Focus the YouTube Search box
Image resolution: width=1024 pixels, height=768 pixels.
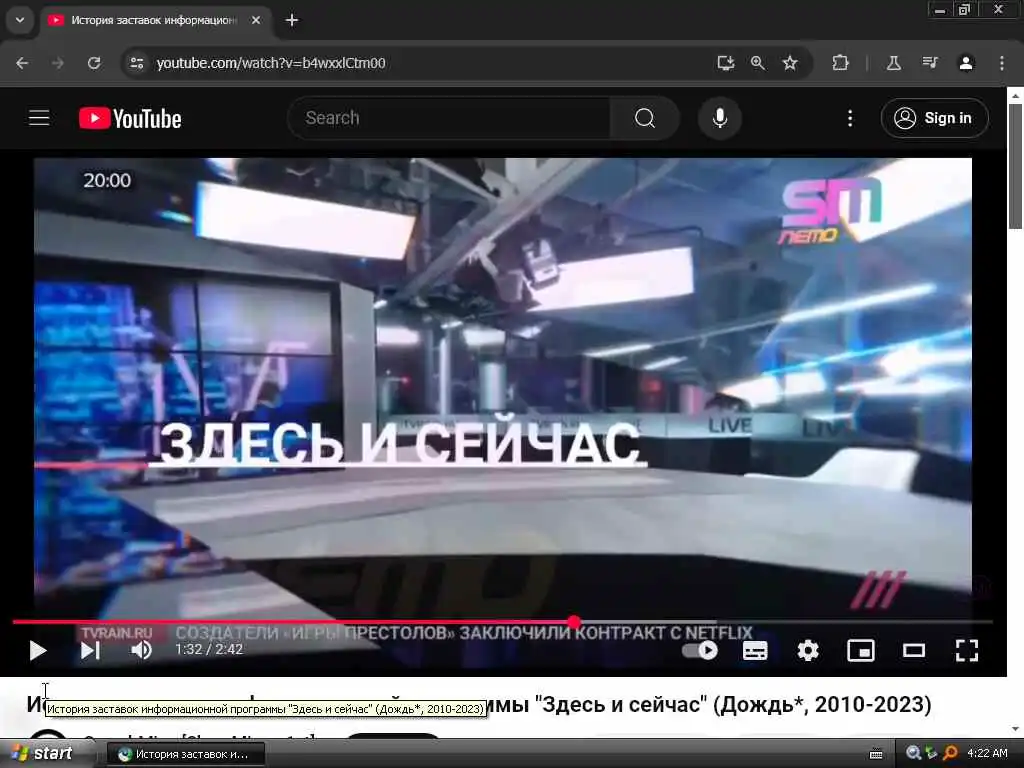click(449, 118)
